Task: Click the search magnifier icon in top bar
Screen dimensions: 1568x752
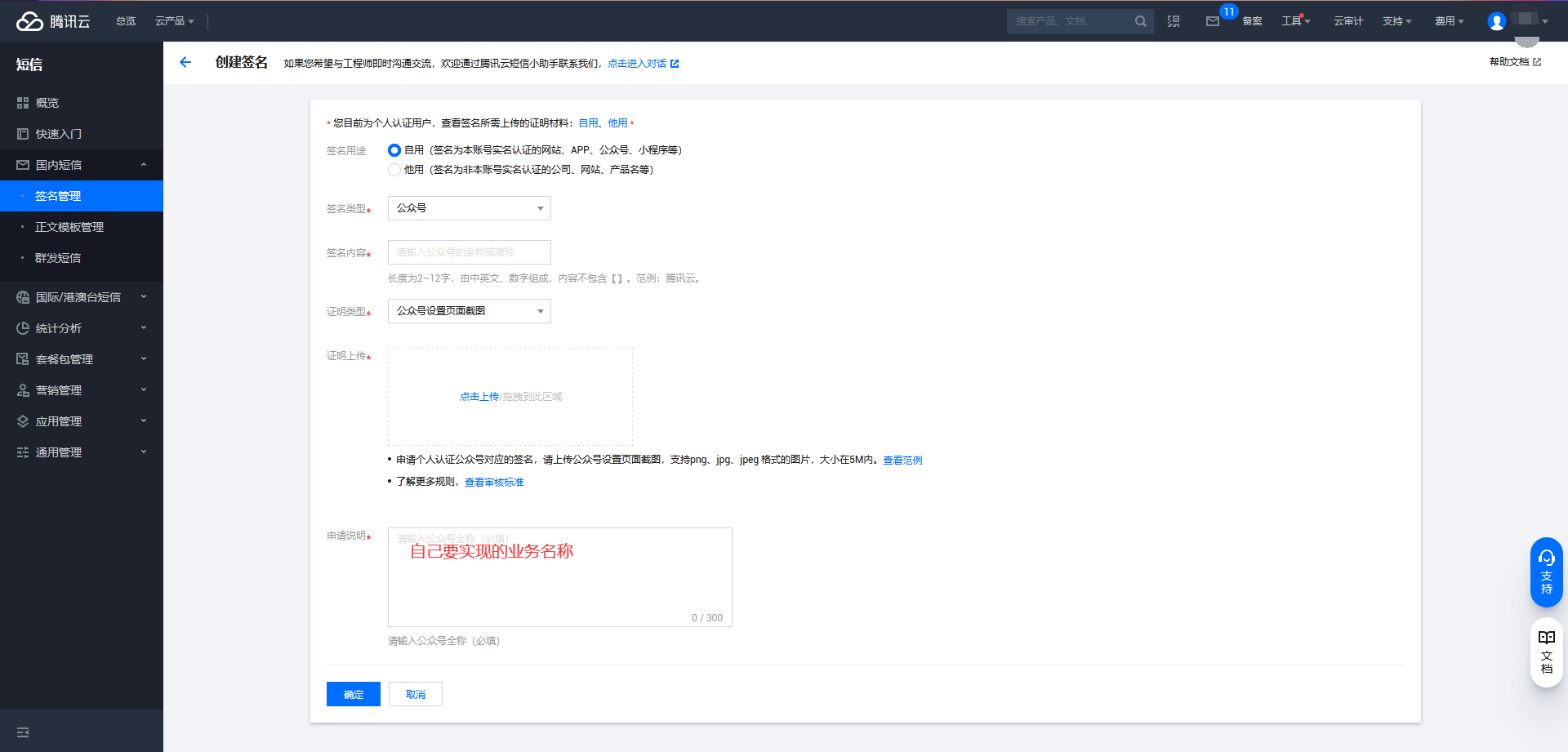Action: tap(1140, 21)
